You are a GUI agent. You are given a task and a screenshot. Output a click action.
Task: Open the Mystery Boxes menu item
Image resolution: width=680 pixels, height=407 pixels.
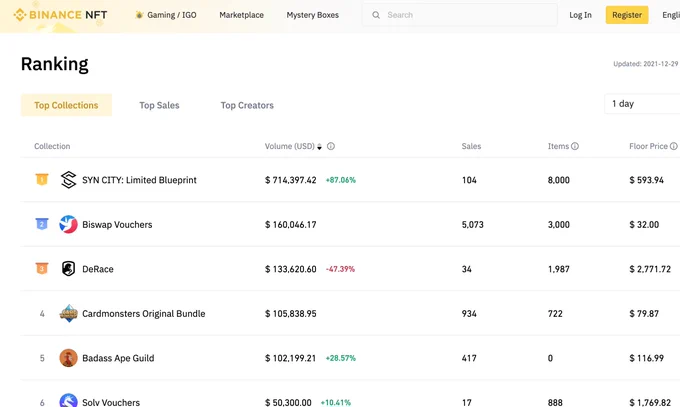(313, 15)
